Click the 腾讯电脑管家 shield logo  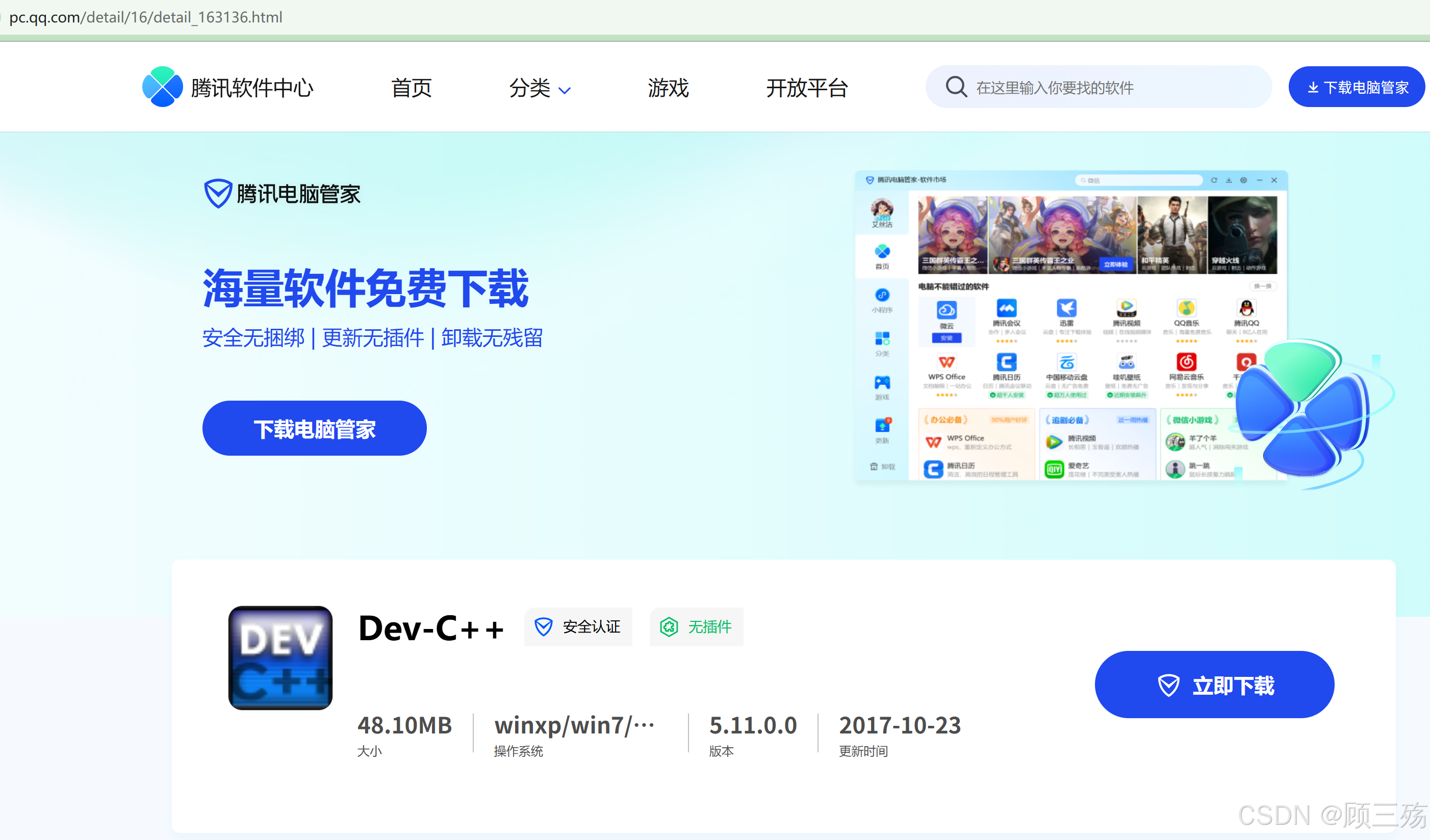218,193
